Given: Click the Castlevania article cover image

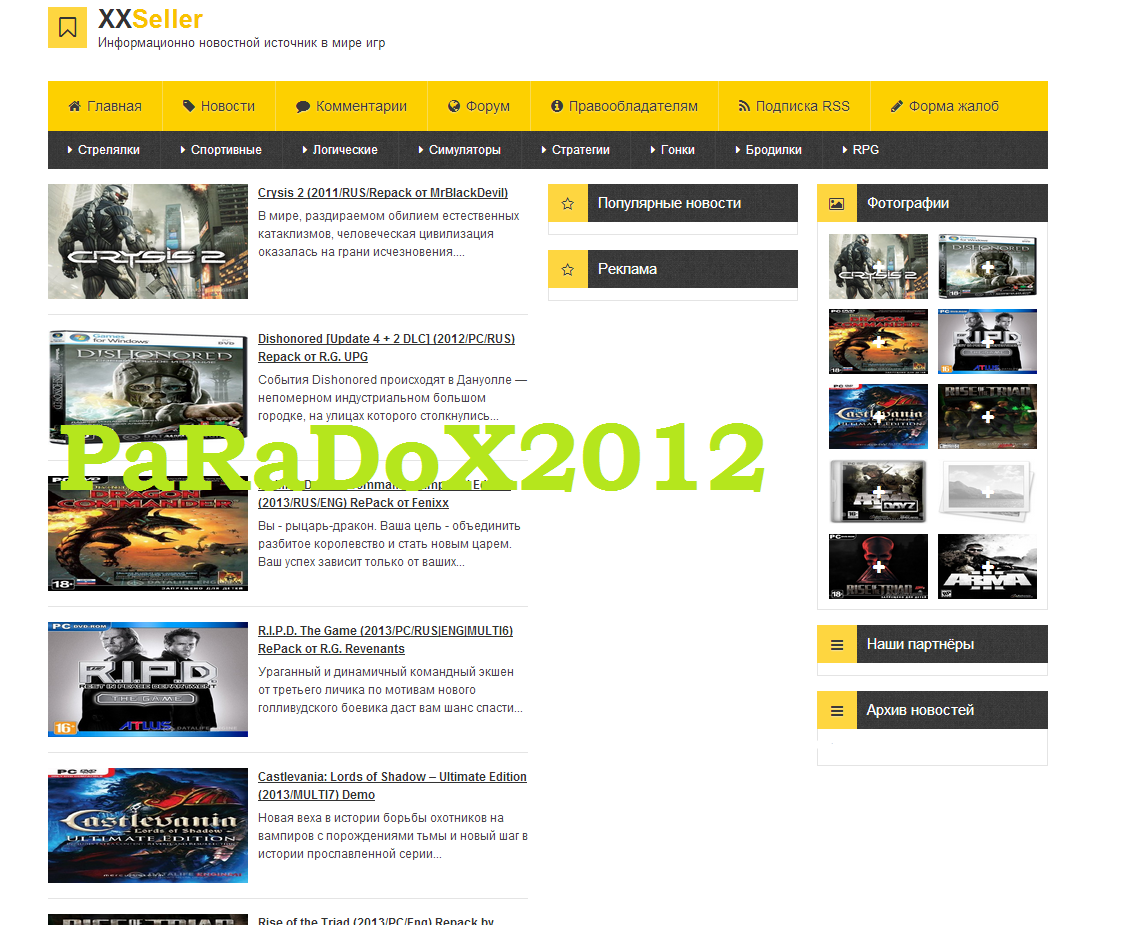Looking at the screenshot, I should point(148,826).
